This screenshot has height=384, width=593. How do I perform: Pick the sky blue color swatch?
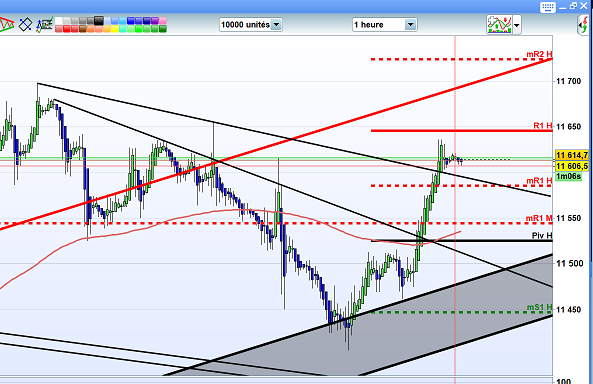click(123, 20)
